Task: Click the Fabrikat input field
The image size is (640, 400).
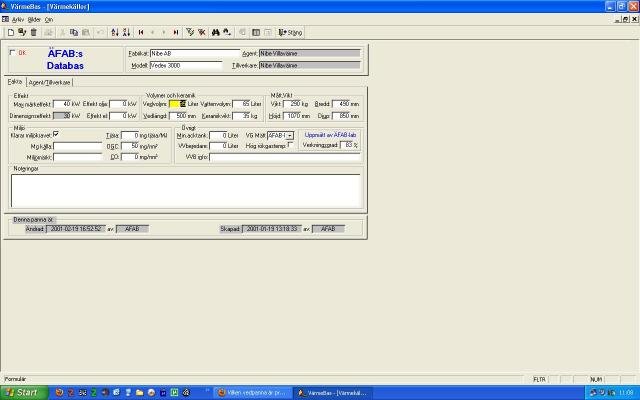Action: (x=194, y=53)
